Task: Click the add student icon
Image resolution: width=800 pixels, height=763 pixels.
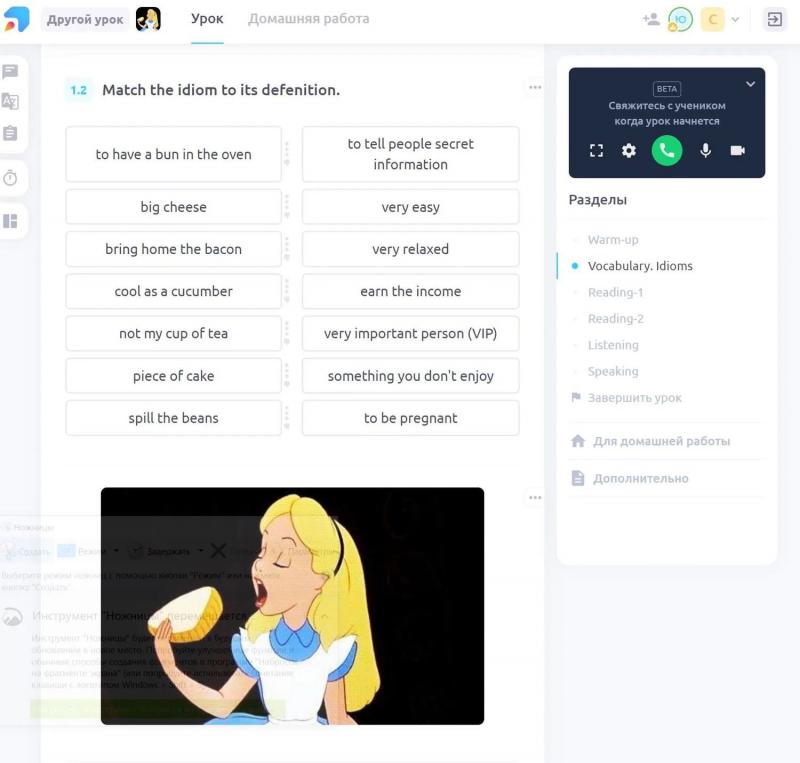Action: (x=651, y=19)
